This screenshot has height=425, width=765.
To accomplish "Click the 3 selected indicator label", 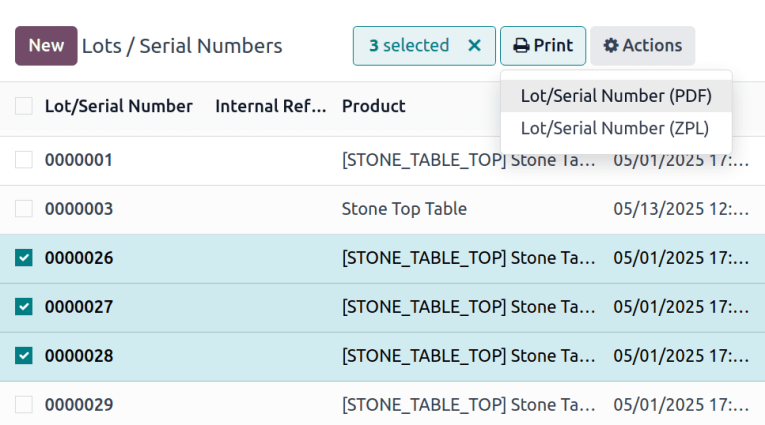I will click(x=409, y=46).
